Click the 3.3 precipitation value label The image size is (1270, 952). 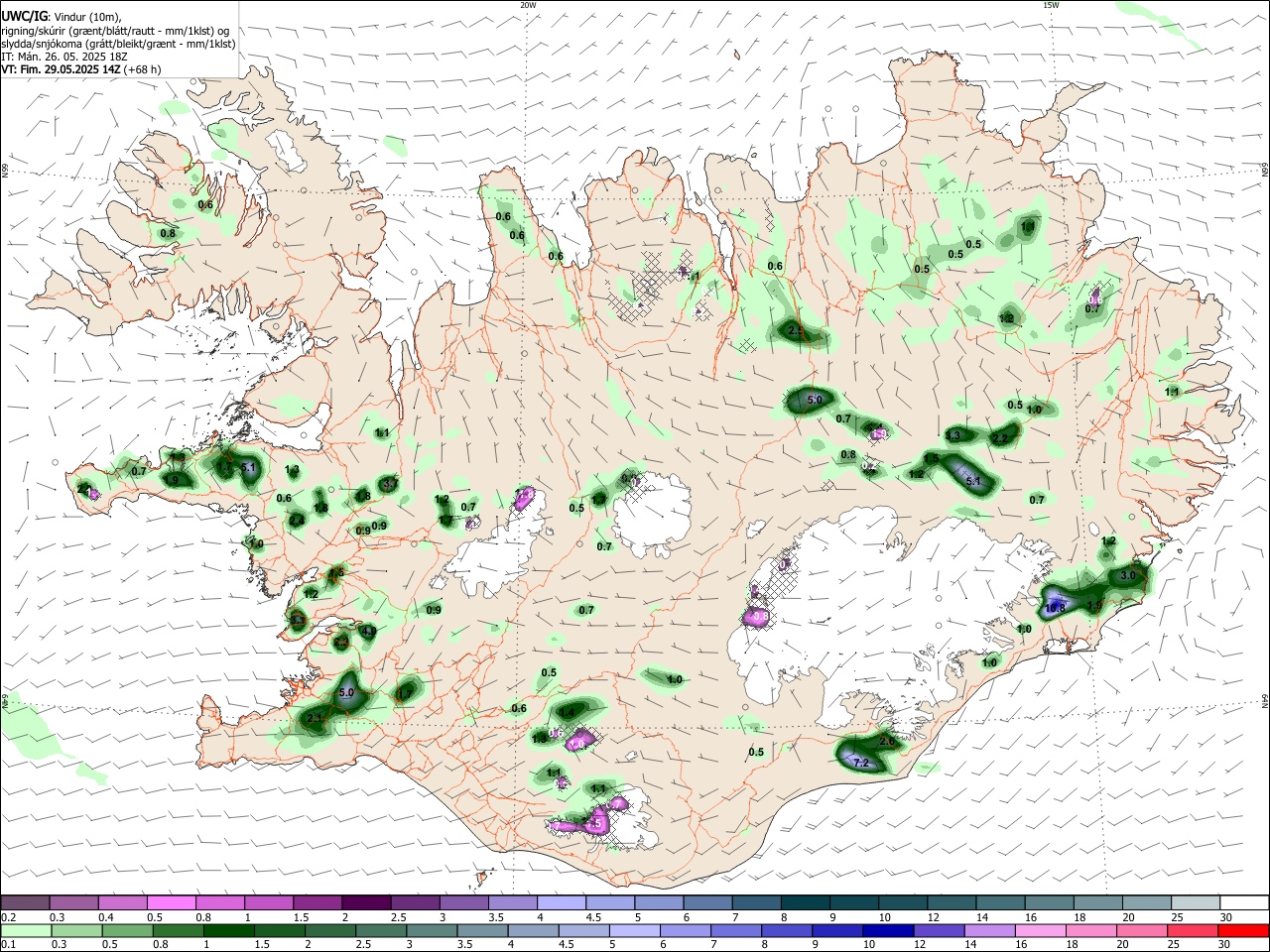952,435
